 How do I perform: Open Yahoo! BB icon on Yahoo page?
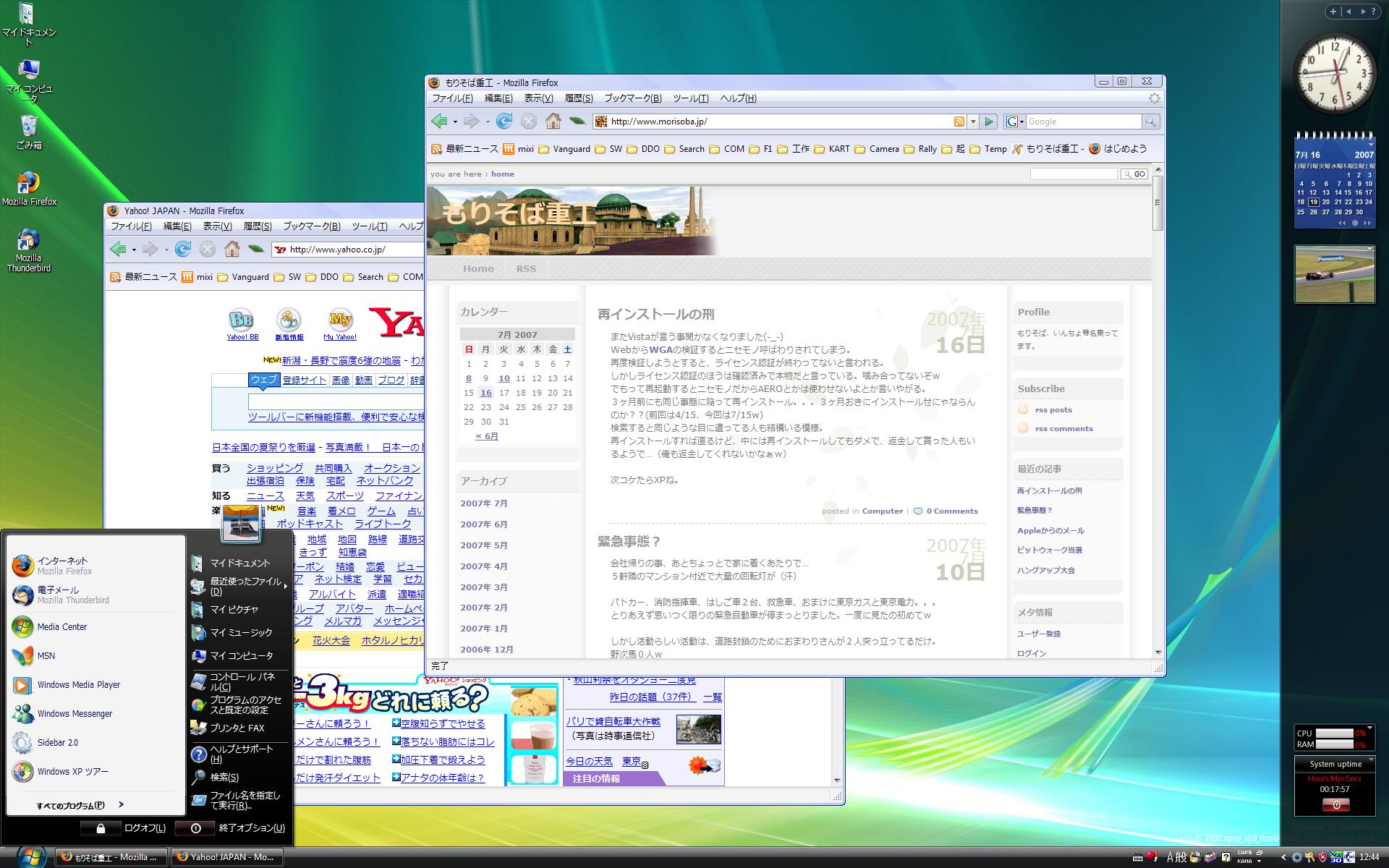(242, 325)
